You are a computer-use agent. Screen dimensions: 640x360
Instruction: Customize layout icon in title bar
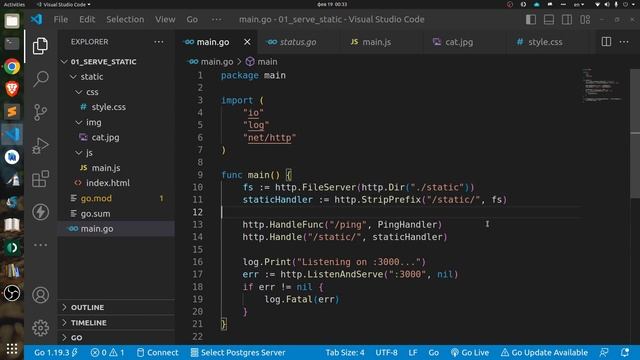[585, 19]
